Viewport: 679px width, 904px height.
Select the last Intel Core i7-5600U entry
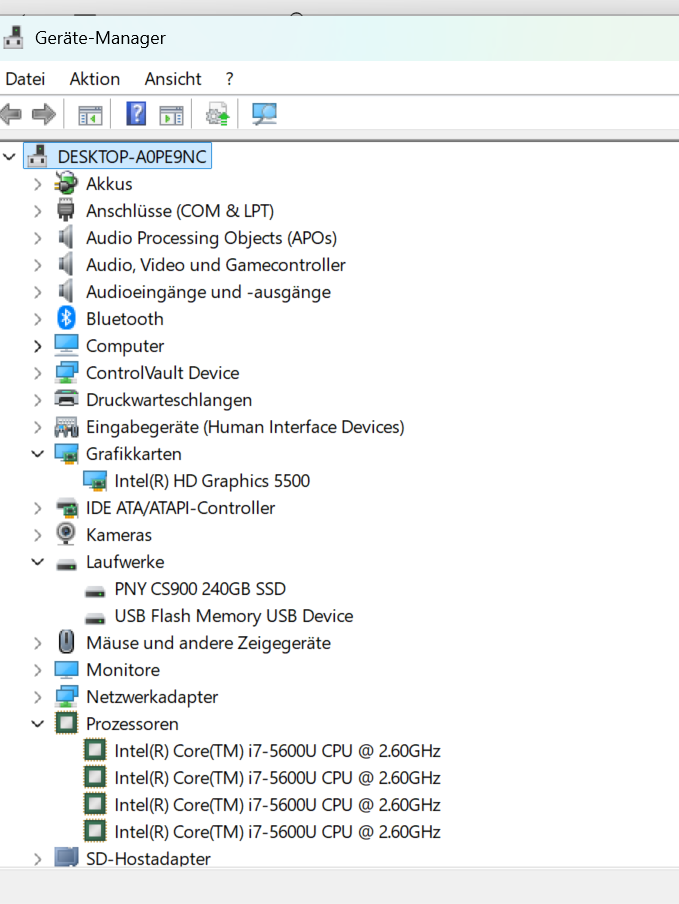[x=277, y=831]
